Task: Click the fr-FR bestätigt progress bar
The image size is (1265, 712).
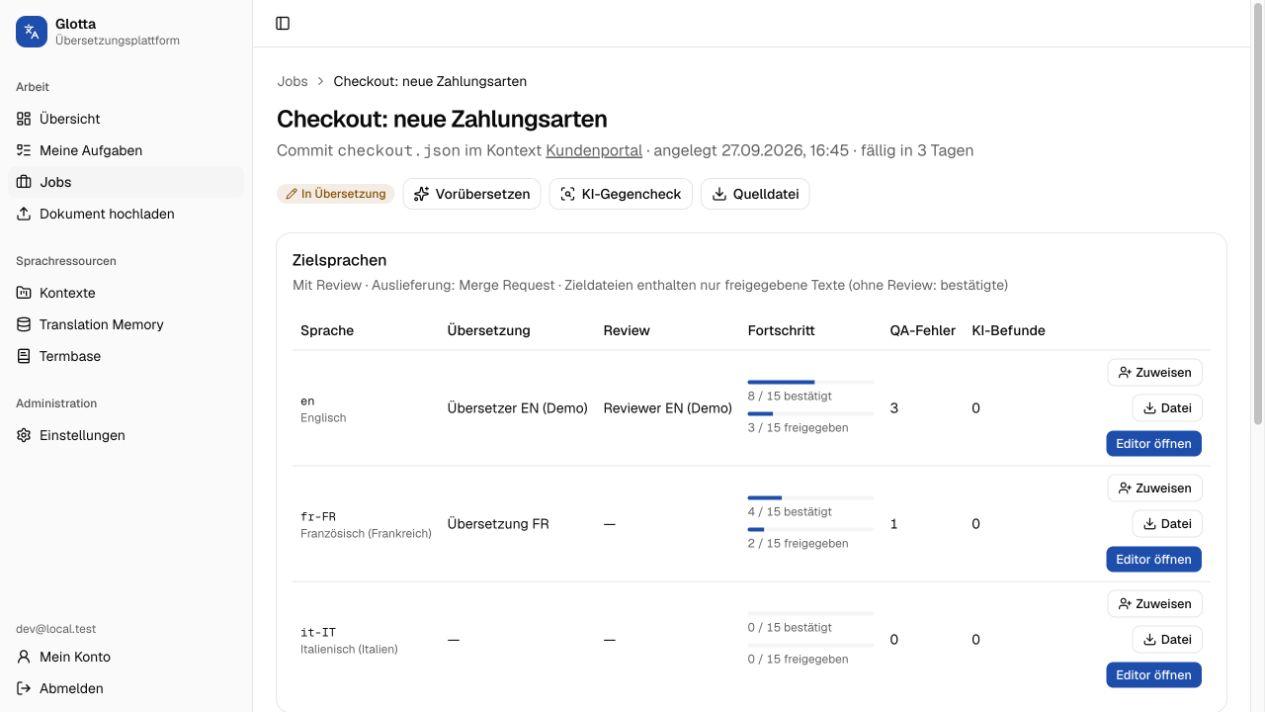Action: click(811, 498)
